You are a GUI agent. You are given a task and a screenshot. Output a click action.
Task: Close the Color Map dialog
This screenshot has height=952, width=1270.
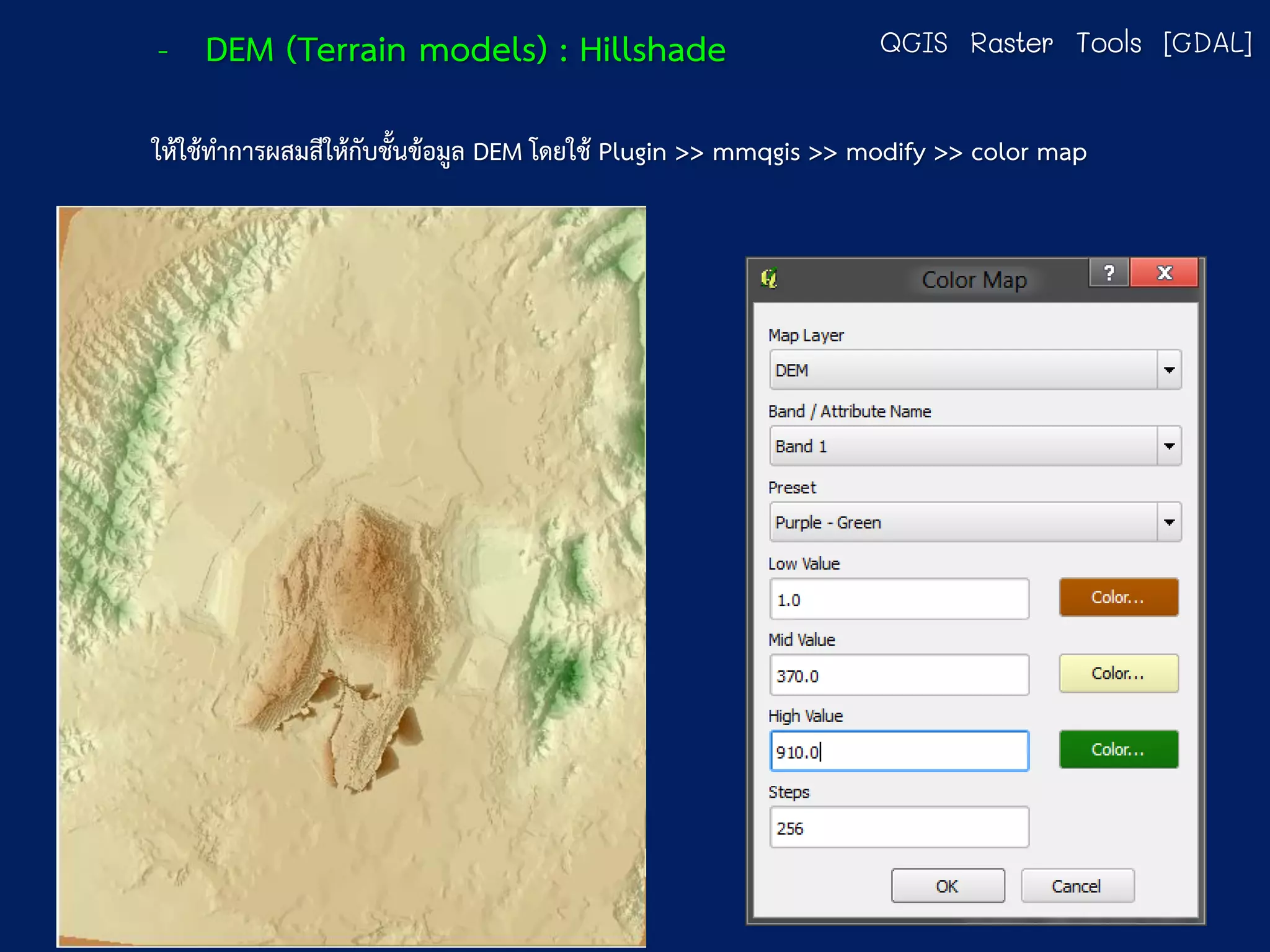(1164, 272)
